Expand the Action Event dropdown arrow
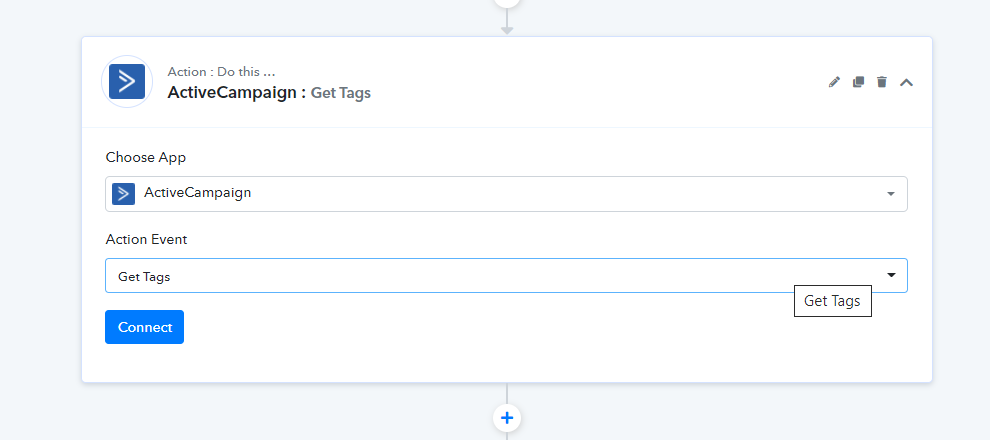Viewport: 990px width, 440px height. (x=891, y=275)
